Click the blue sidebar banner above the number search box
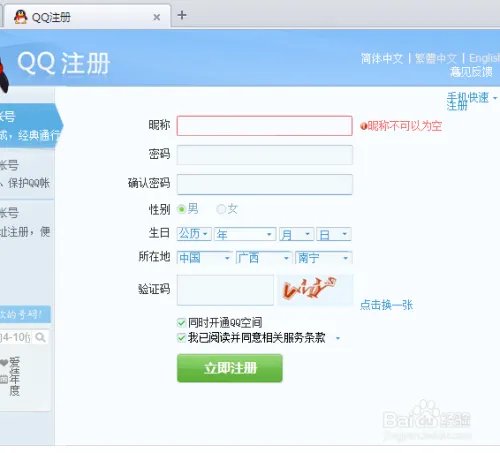This screenshot has height=453, width=500. click(x=25, y=314)
